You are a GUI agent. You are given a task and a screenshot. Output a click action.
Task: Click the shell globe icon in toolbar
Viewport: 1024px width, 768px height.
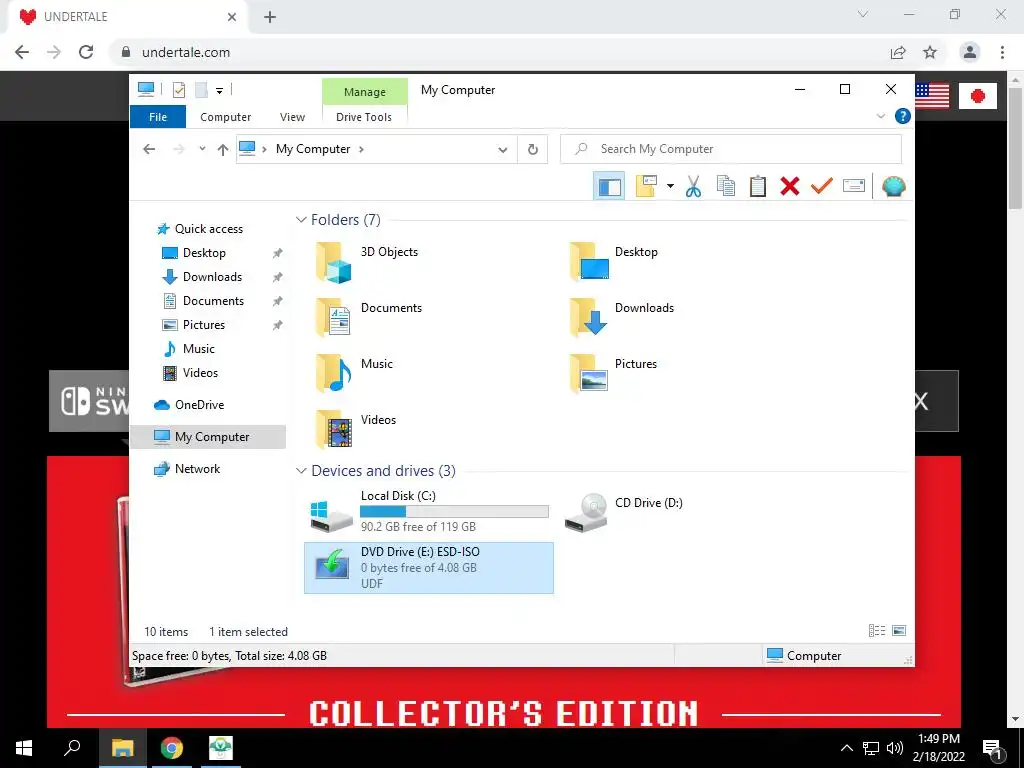(x=893, y=187)
